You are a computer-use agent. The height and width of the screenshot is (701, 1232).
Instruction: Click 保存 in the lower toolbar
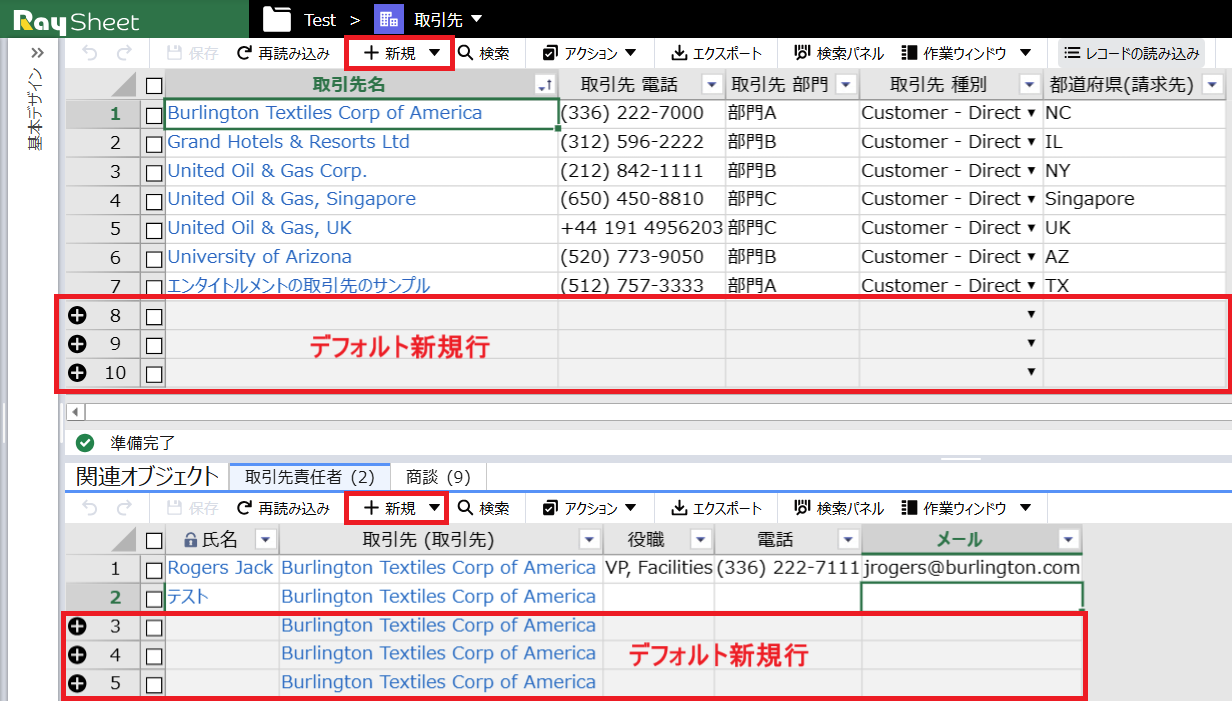coord(192,508)
